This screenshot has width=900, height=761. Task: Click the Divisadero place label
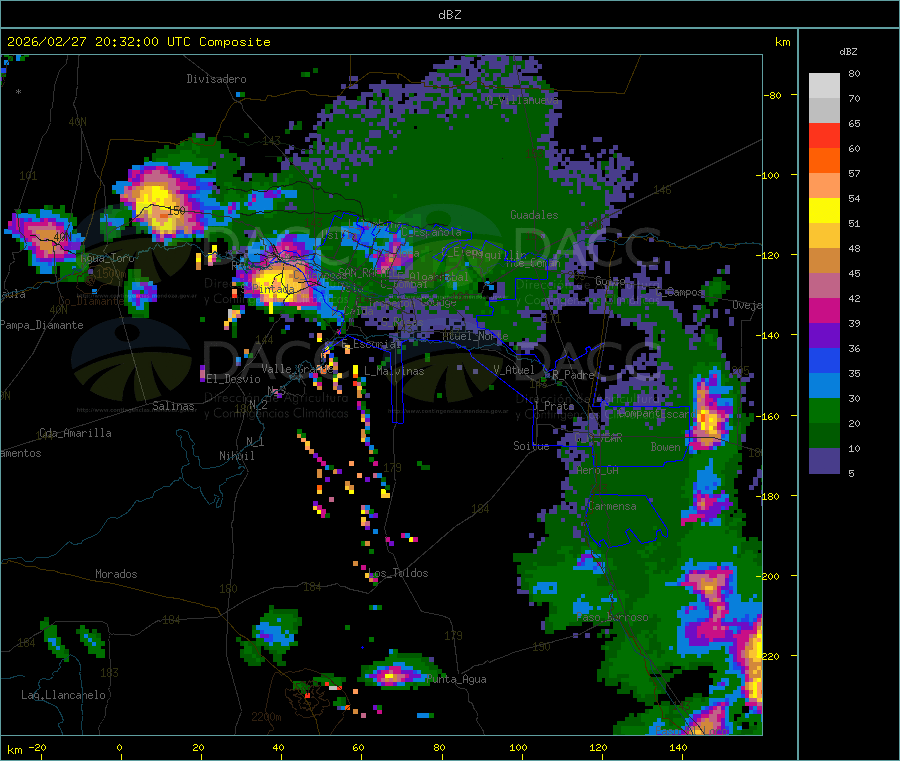(x=216, y=79)
